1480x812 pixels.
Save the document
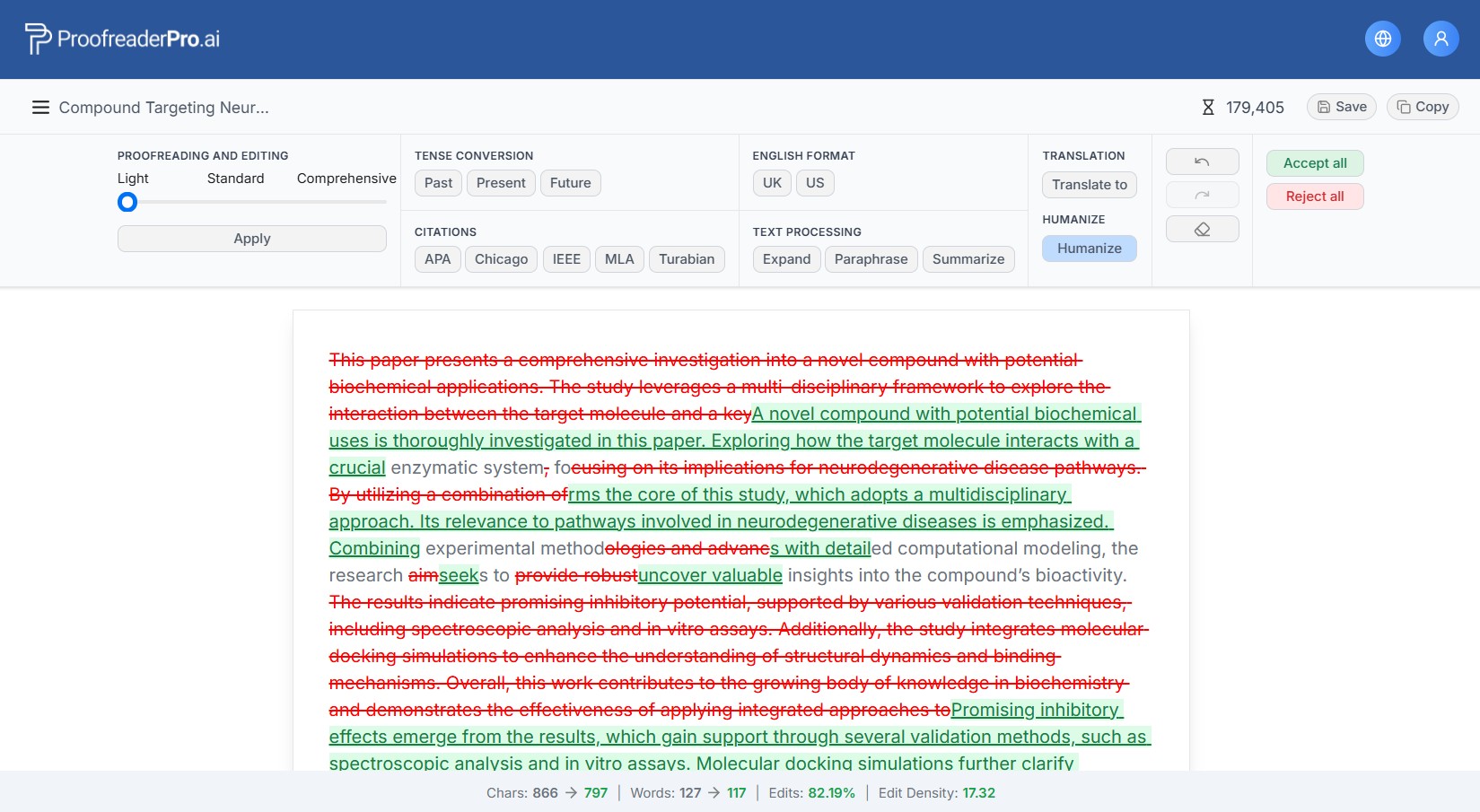tap(1341, 107)
